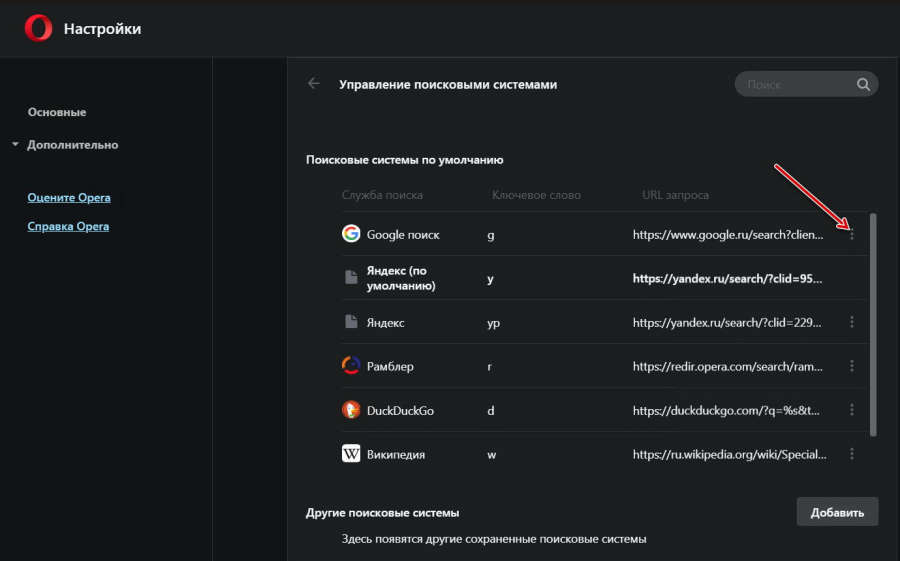Click the magnifier icon in search box
This screenshot has width=900, height=561.
863,84
